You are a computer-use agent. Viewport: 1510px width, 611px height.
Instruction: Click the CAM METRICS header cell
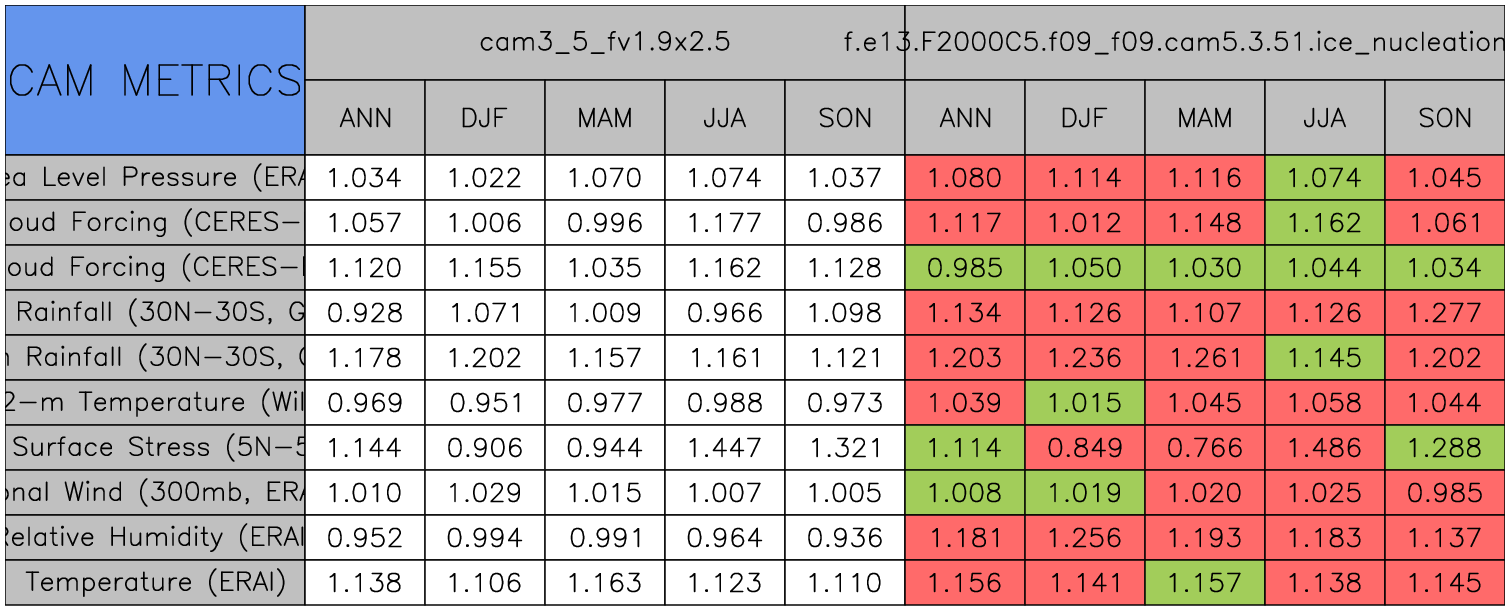(154, 80)
